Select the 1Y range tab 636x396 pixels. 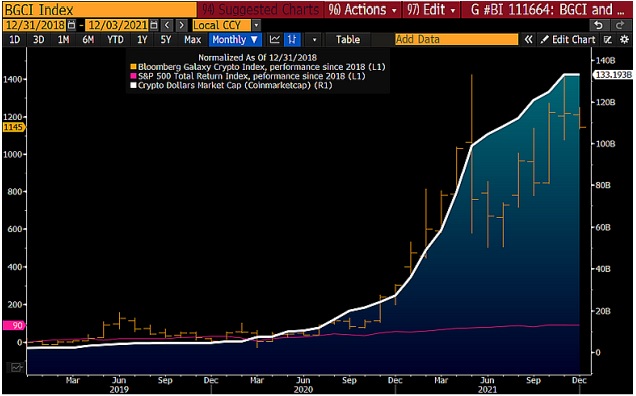pos(142,39)
